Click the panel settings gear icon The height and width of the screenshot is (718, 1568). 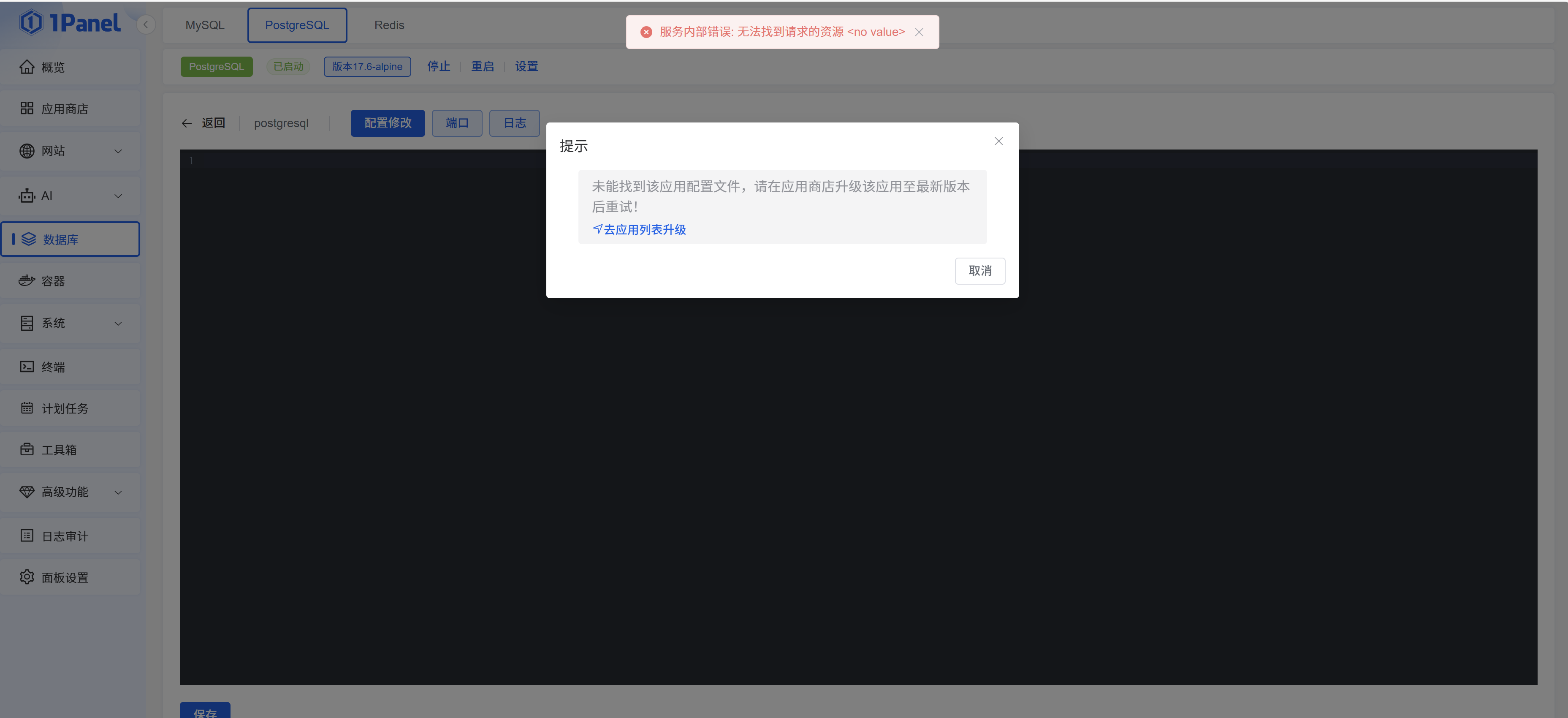point(27,577)
